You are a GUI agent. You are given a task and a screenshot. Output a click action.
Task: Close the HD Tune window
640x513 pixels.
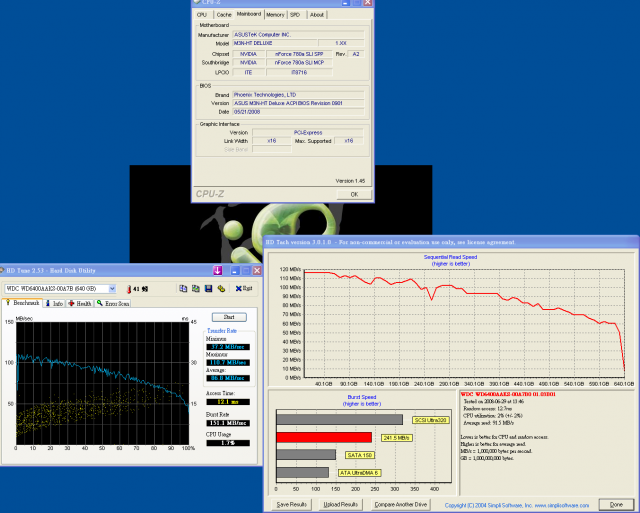[257, 271]
